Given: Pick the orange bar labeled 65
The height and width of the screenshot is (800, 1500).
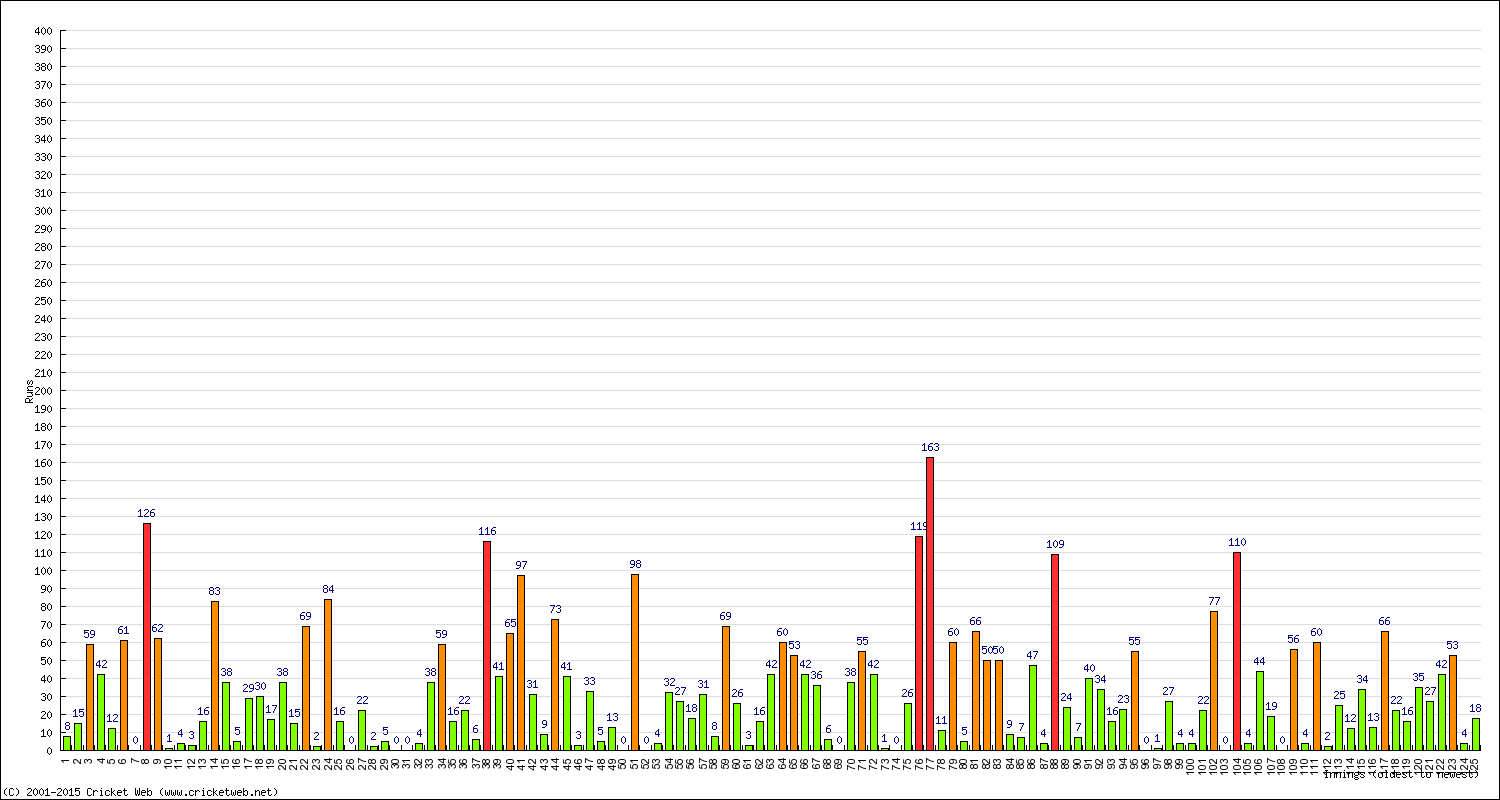Looking at the screenshot, I should tap(510, 691).
